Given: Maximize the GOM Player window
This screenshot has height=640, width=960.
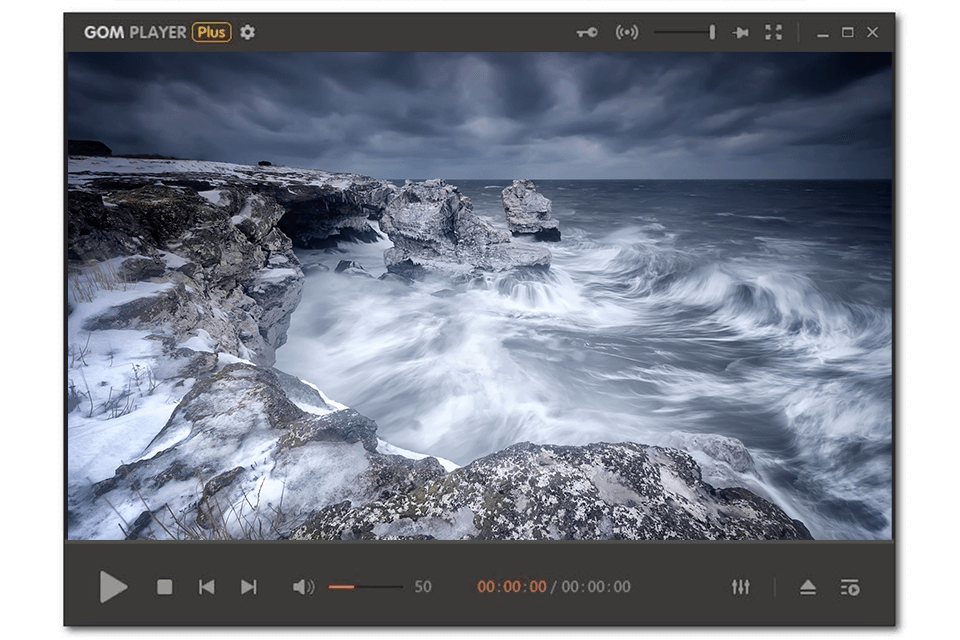Looking at the screenshot, I should click(x=847, y=32).
